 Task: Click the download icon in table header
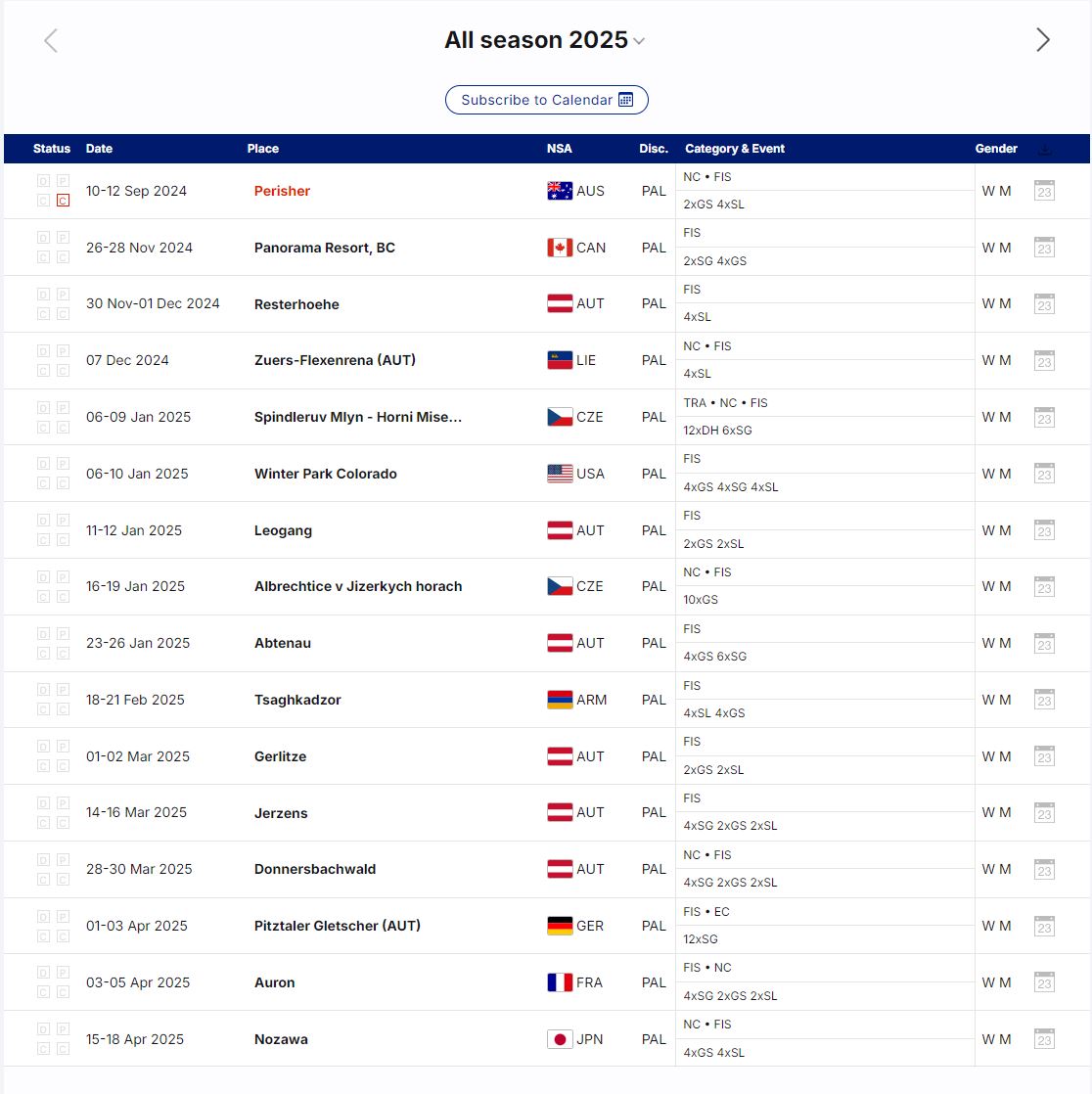(1044, 149)
